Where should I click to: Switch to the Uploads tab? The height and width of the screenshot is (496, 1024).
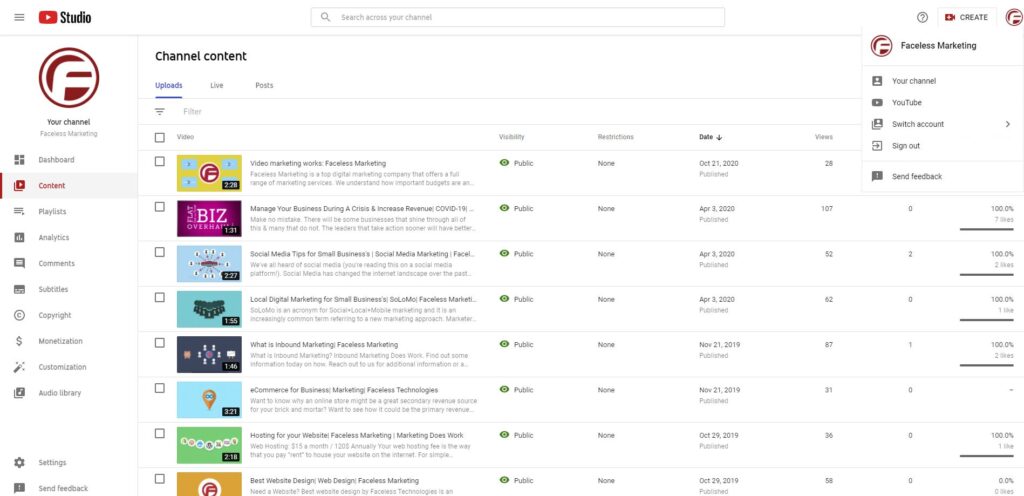[168, 85]
